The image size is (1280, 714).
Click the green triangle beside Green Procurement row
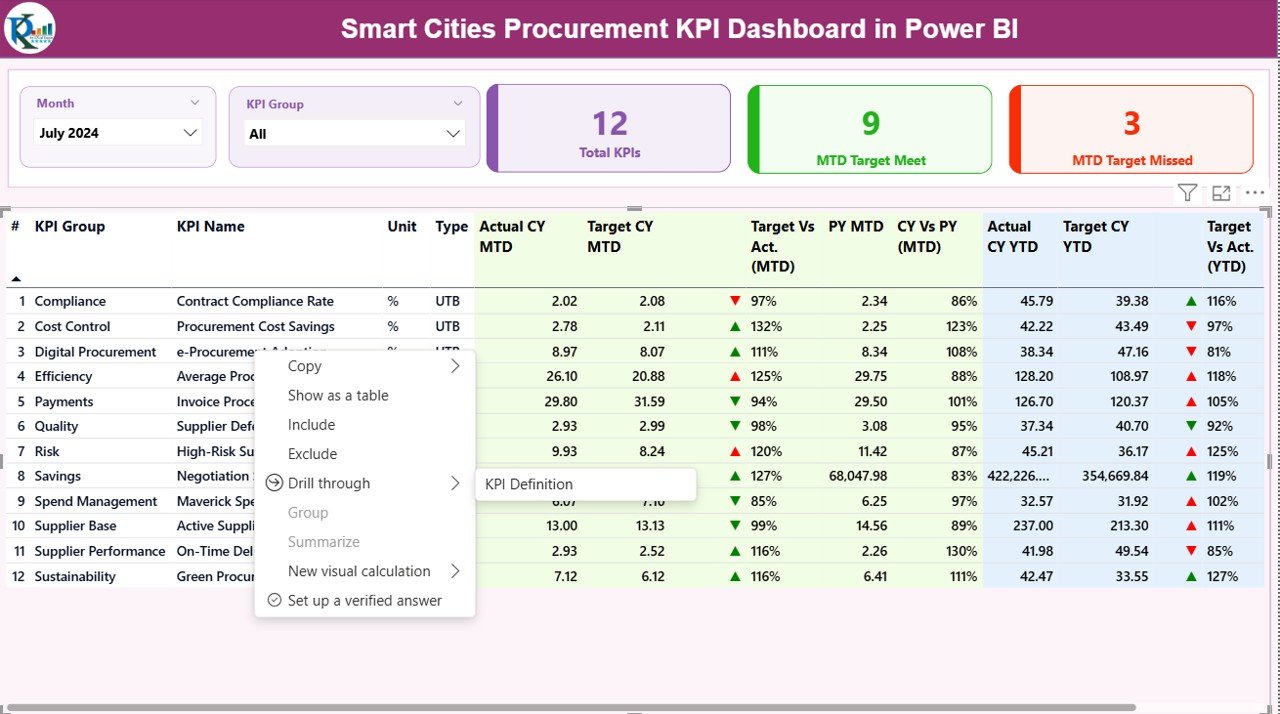pos(735,576)
